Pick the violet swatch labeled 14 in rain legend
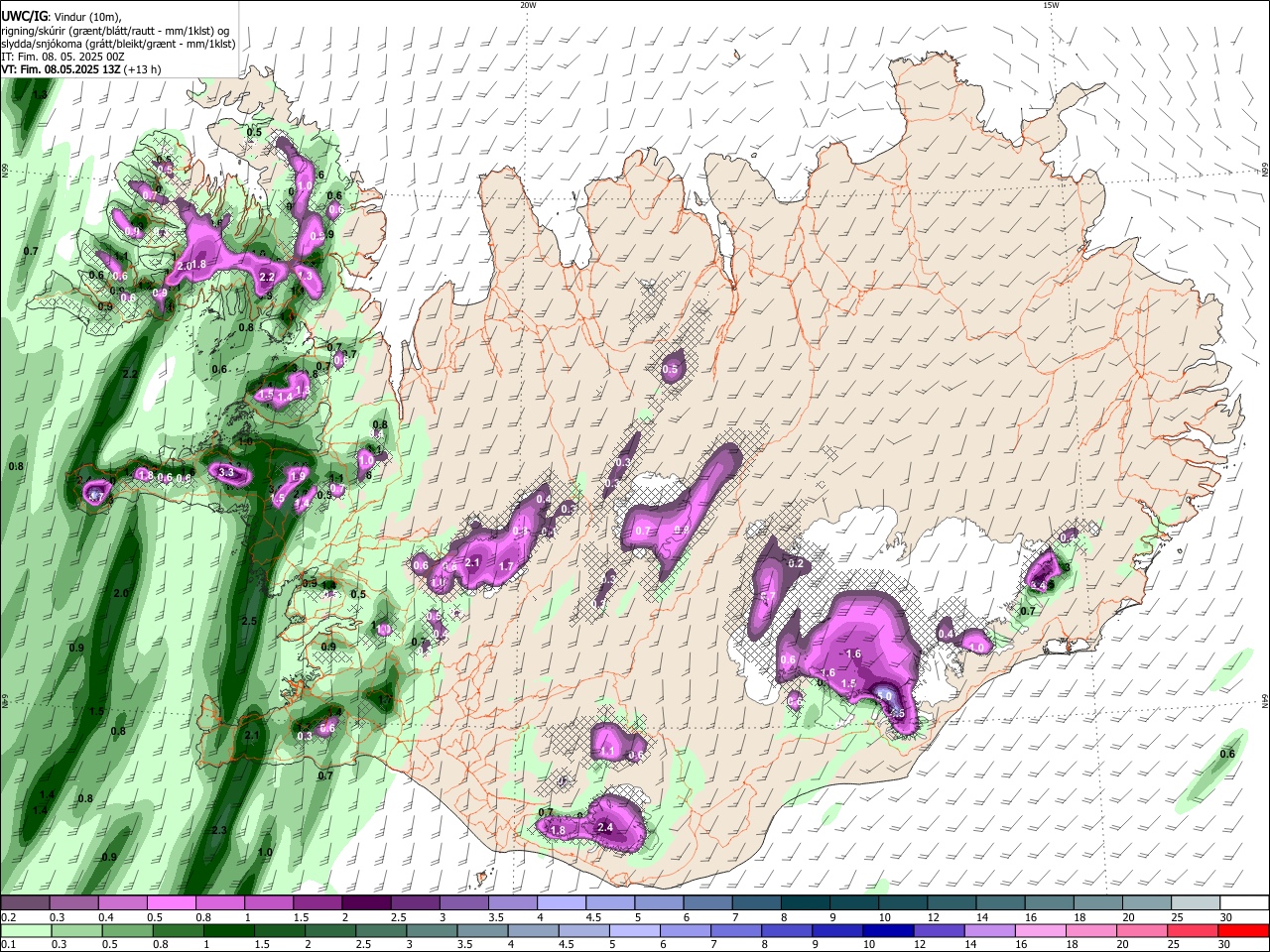Screen dimensions: 1270x952 coord(989,930)
